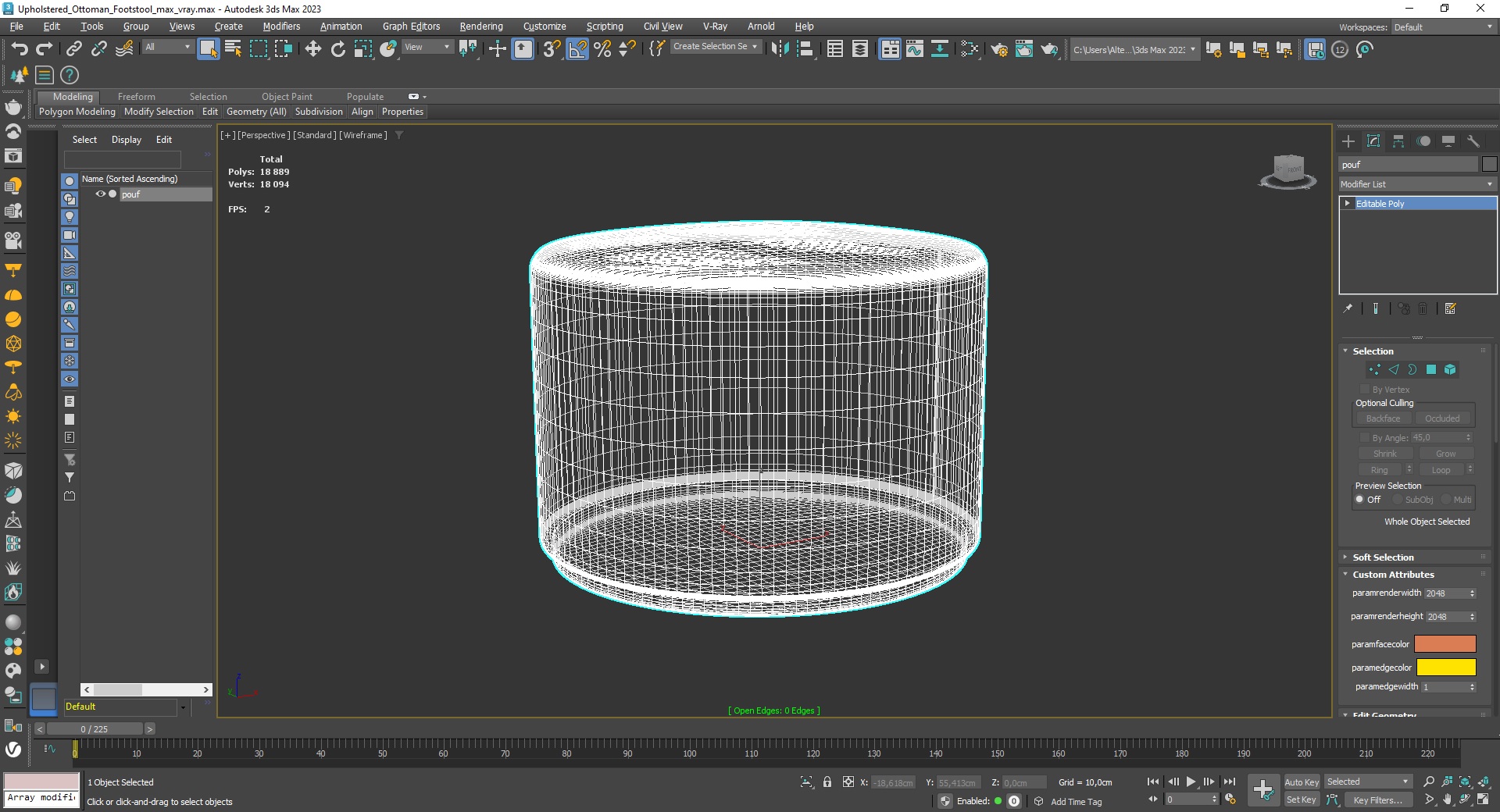Image resolution: width=1500 pixels, height=812 pixels.
Task: Open the Curve Editor
Action: 915,49
